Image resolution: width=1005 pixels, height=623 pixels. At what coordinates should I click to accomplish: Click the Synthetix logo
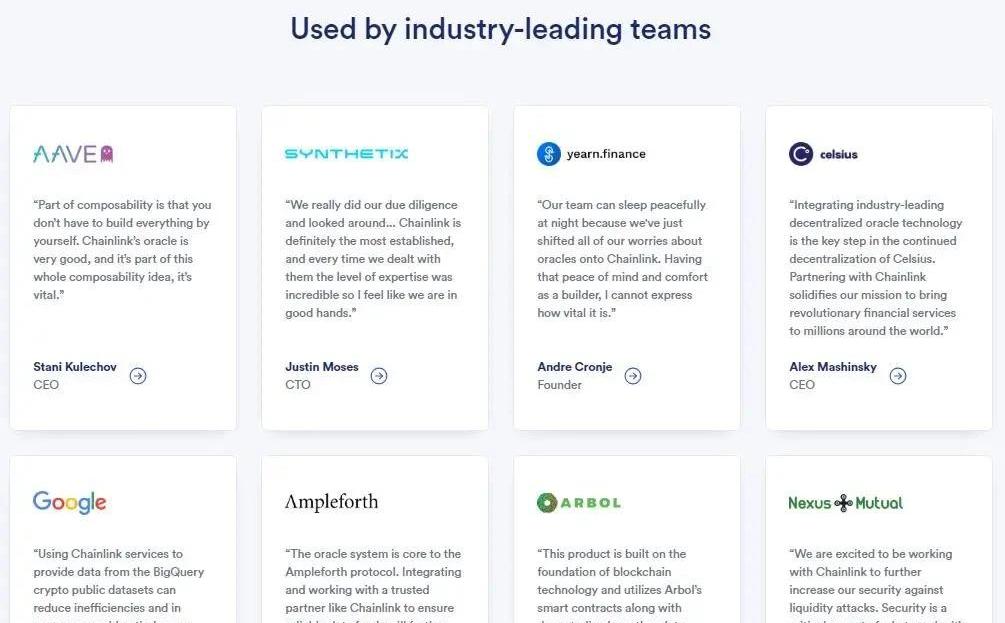346,154
